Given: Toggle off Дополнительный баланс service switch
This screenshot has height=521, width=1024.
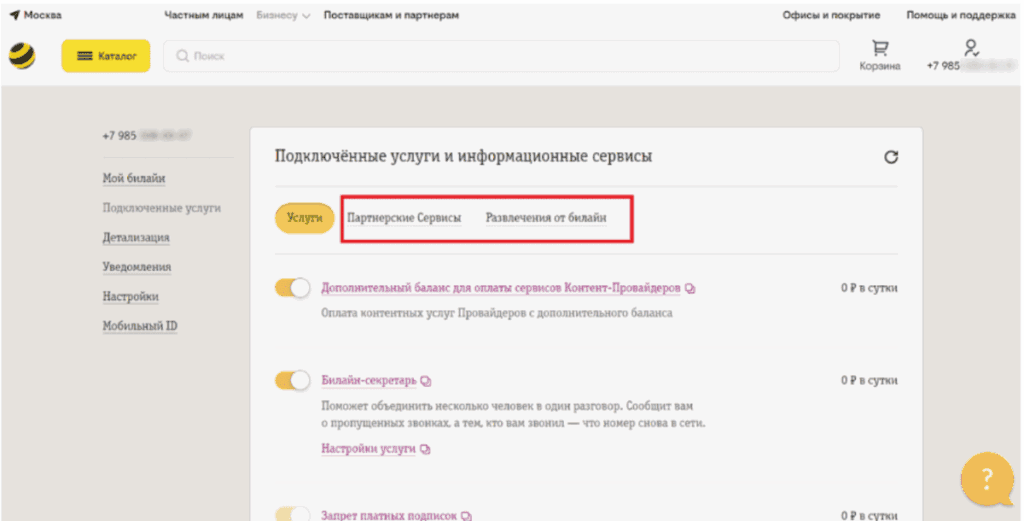Looking at the screenshot, I should point(292,288).
